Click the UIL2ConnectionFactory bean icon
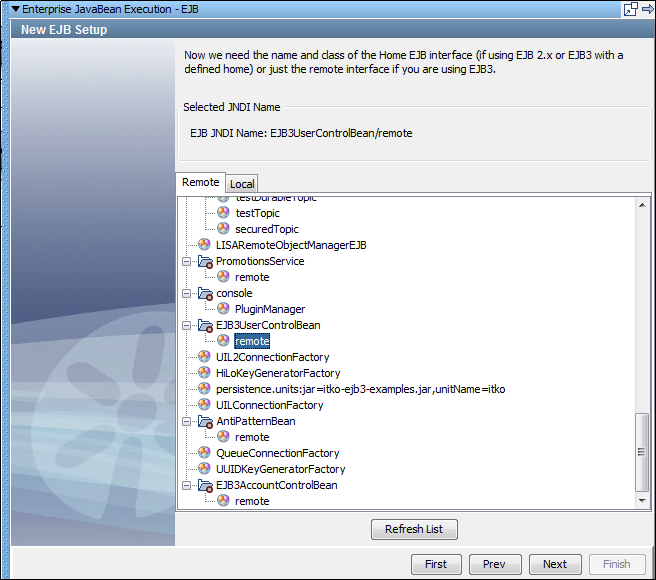 click(x=204, y=357)
